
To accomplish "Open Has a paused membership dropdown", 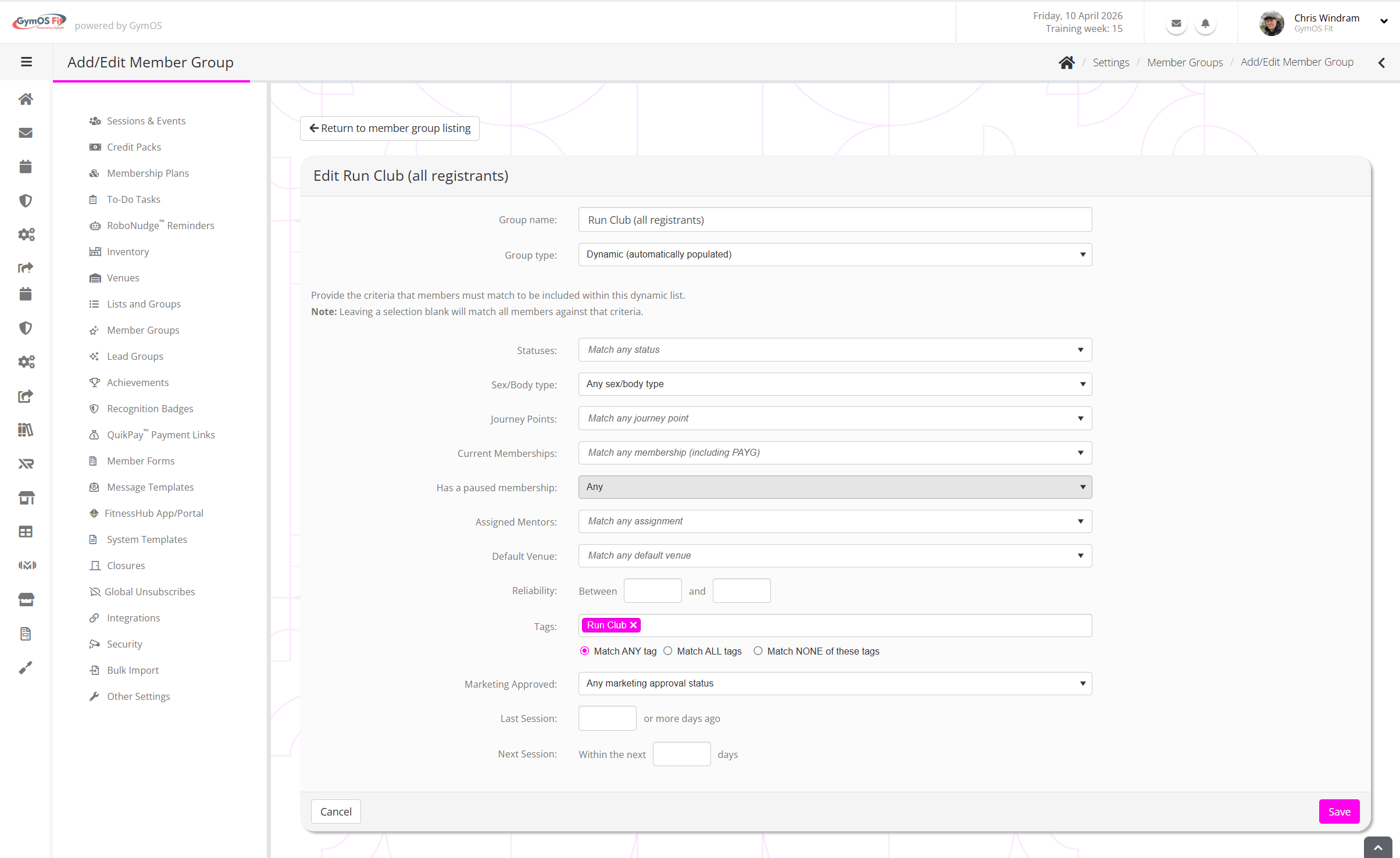I will (835, 487).
